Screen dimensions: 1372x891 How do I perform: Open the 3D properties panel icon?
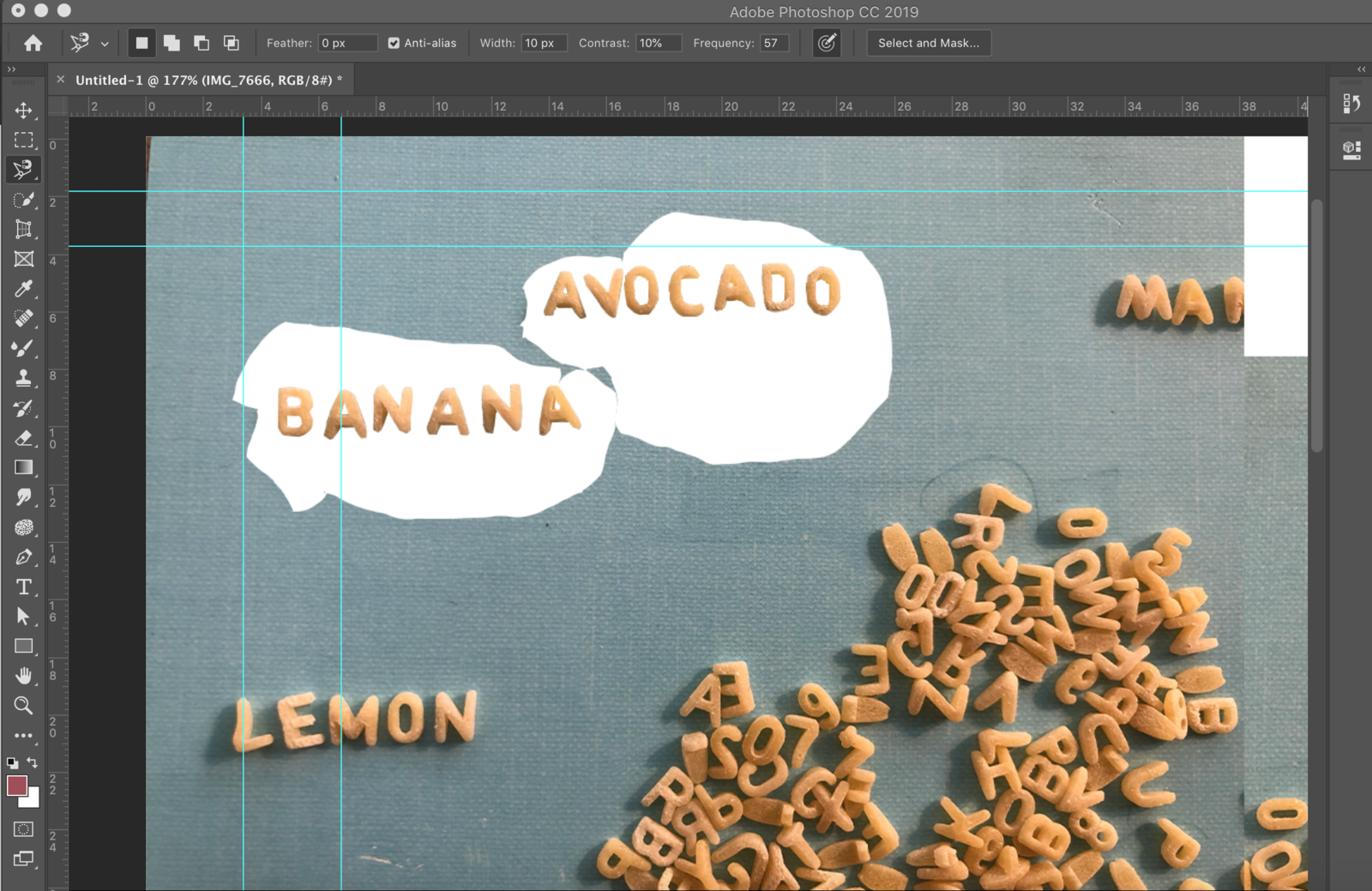tap(1352, 151)
